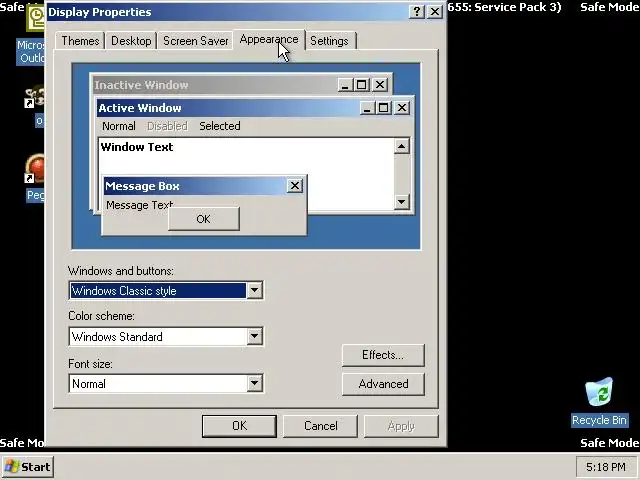This screenshot has width=640, height=480.
Task: Click the 5:18 PM clock in tray
Action: tap(606, 467)
